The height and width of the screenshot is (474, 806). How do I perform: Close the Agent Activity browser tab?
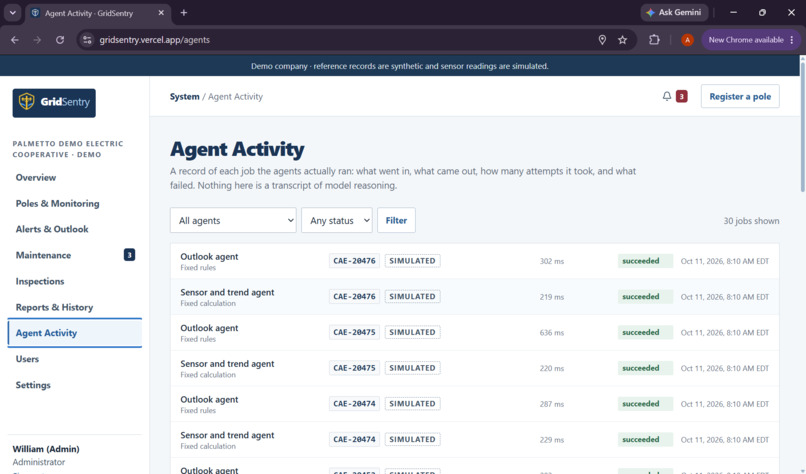point(161,13)
